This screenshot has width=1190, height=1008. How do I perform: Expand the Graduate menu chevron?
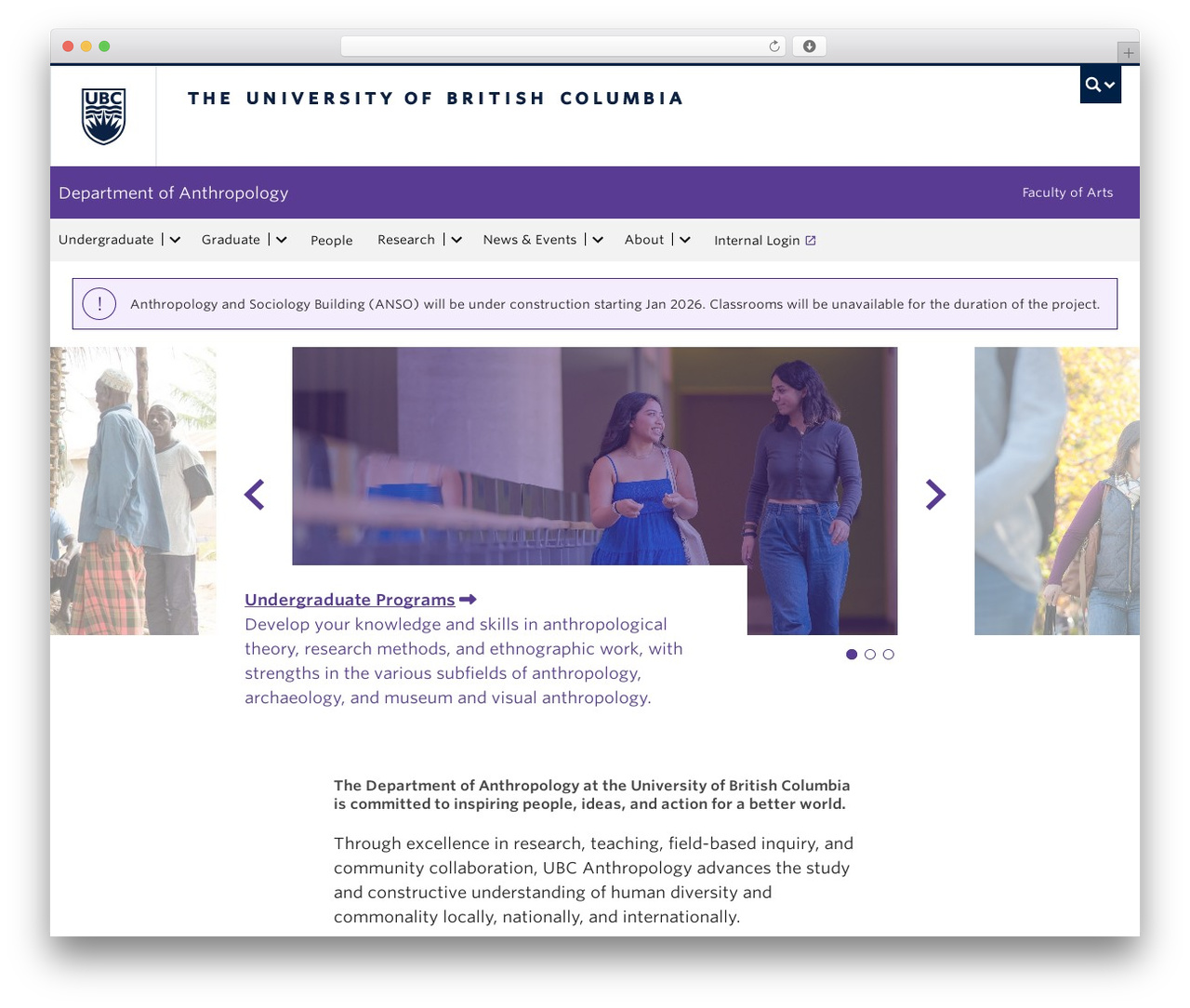(x=282, y=240)
